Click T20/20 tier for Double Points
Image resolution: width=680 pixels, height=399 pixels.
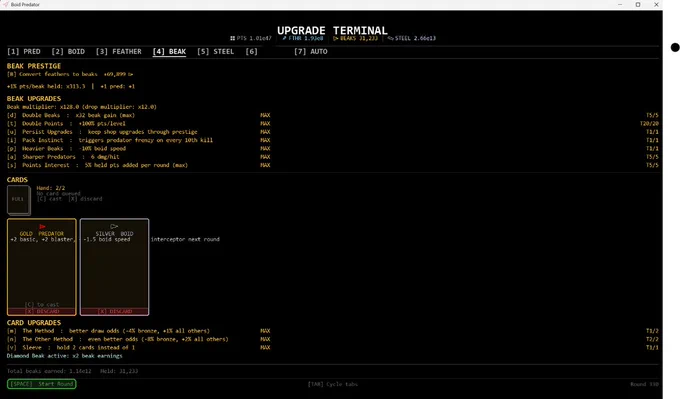[x=649, y=124]
